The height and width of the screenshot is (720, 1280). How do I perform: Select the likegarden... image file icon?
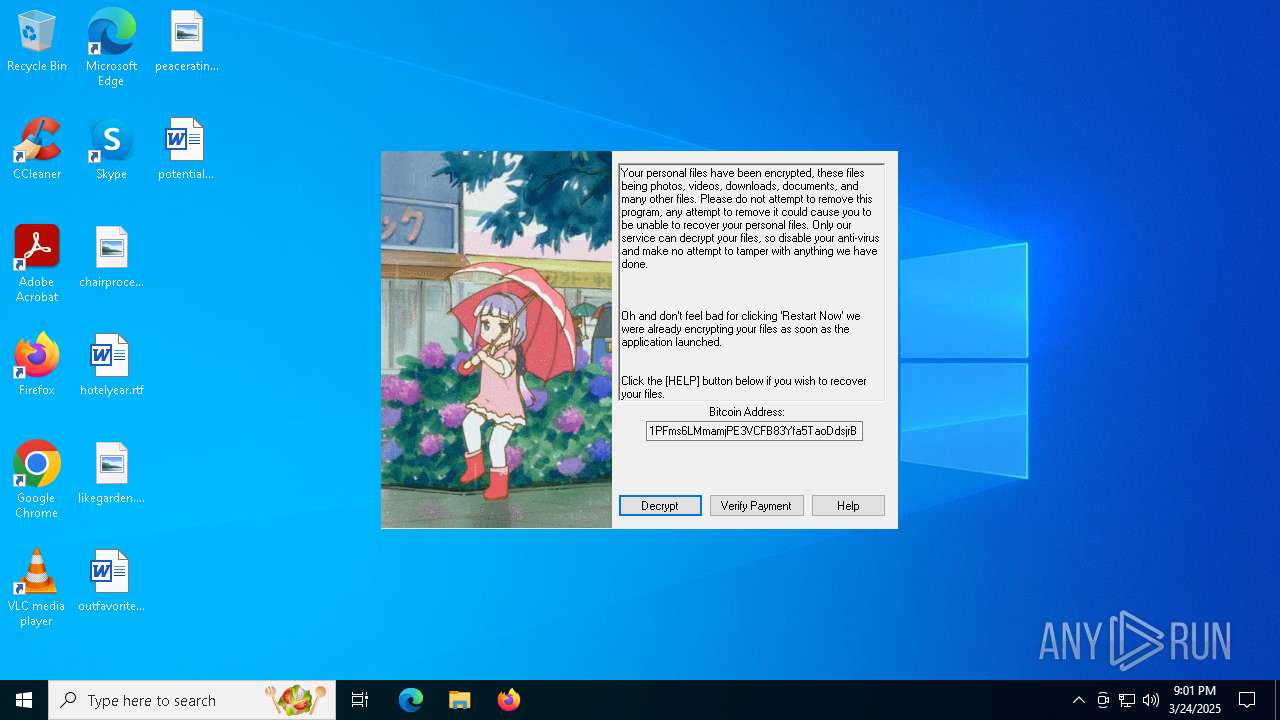tap(111, 474)
